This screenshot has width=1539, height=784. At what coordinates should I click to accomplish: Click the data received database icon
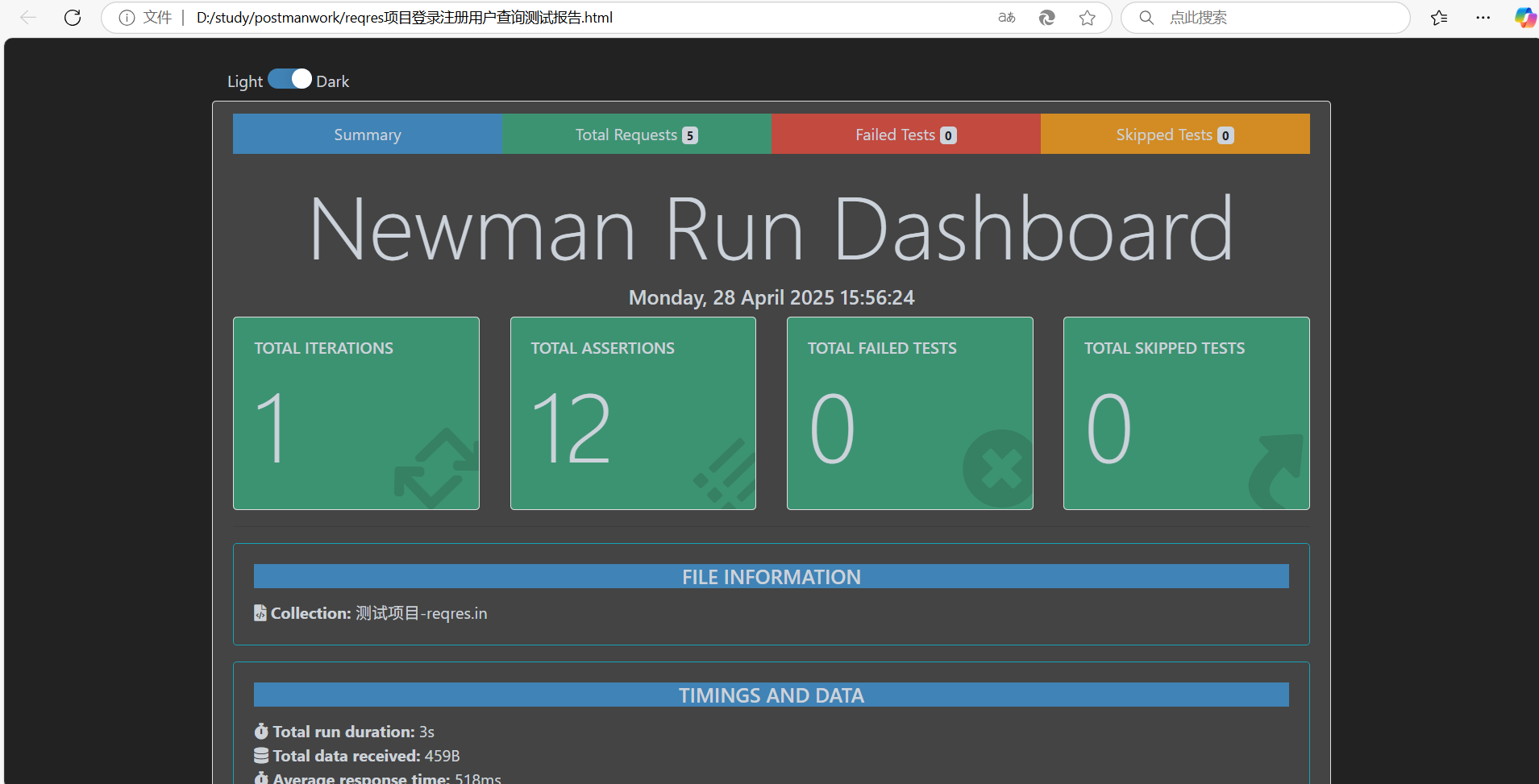coord(261,756)
